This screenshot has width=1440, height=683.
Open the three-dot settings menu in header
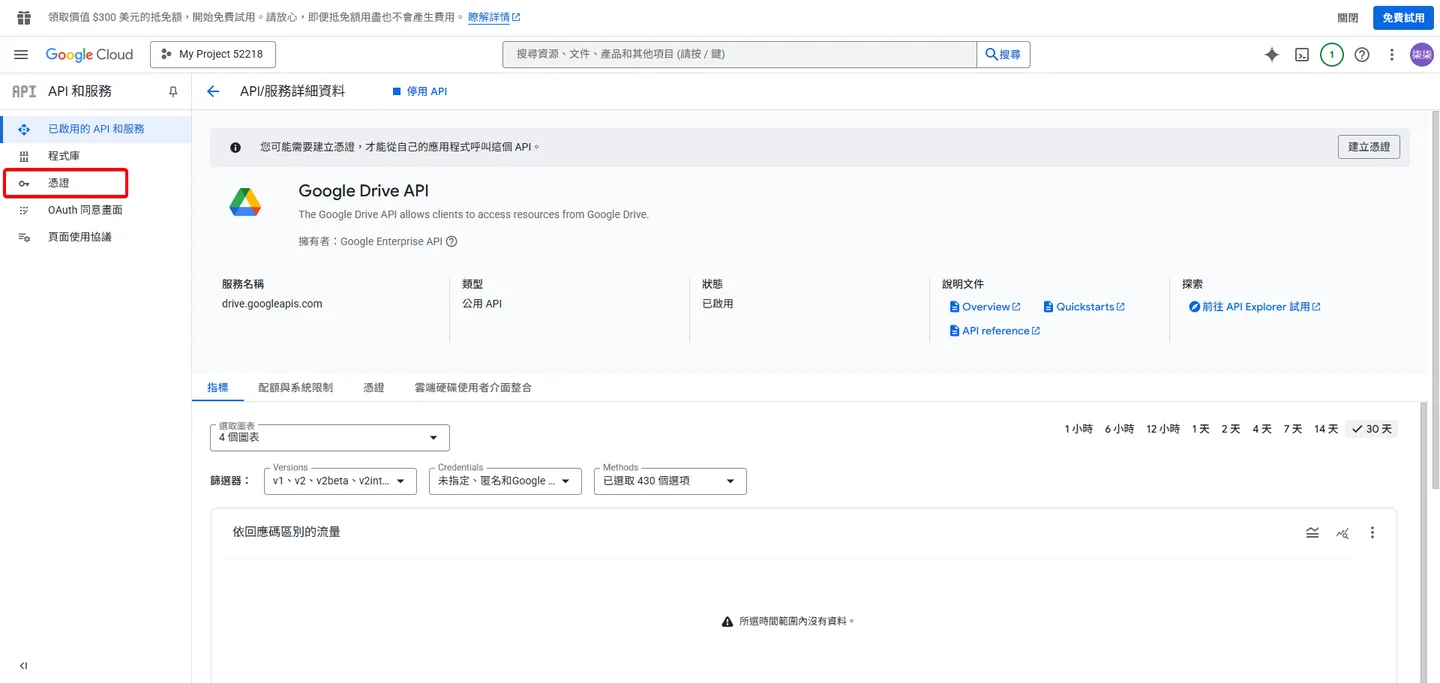tap(1392, 55)
